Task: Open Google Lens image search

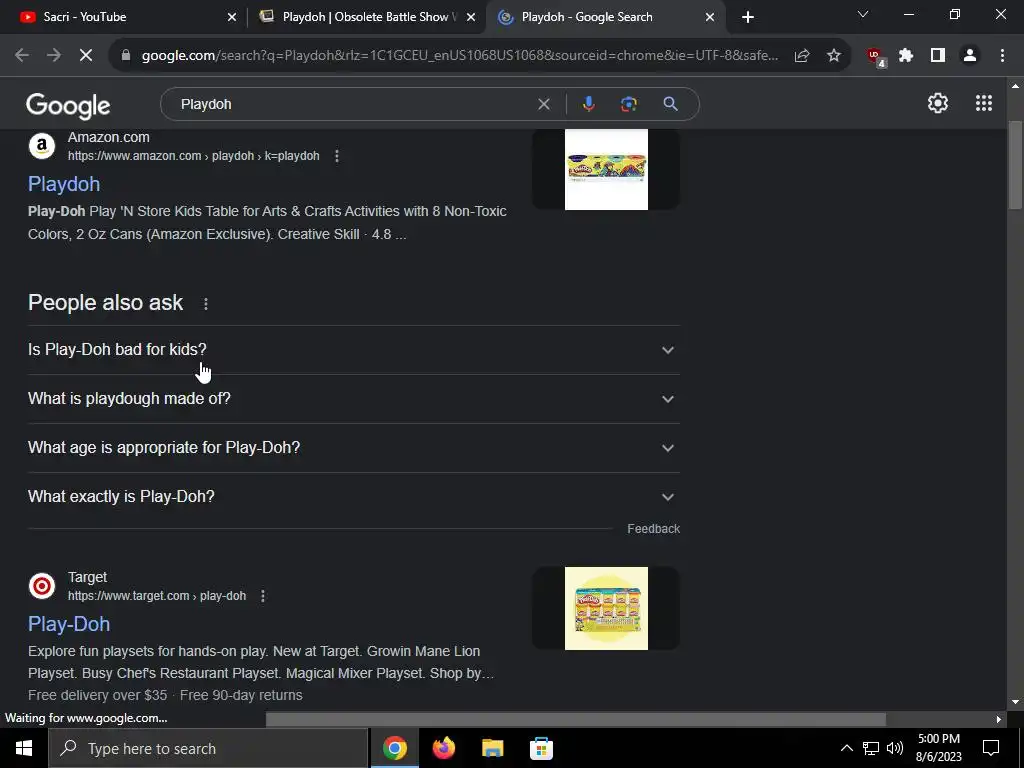Action: coord(629,104)
